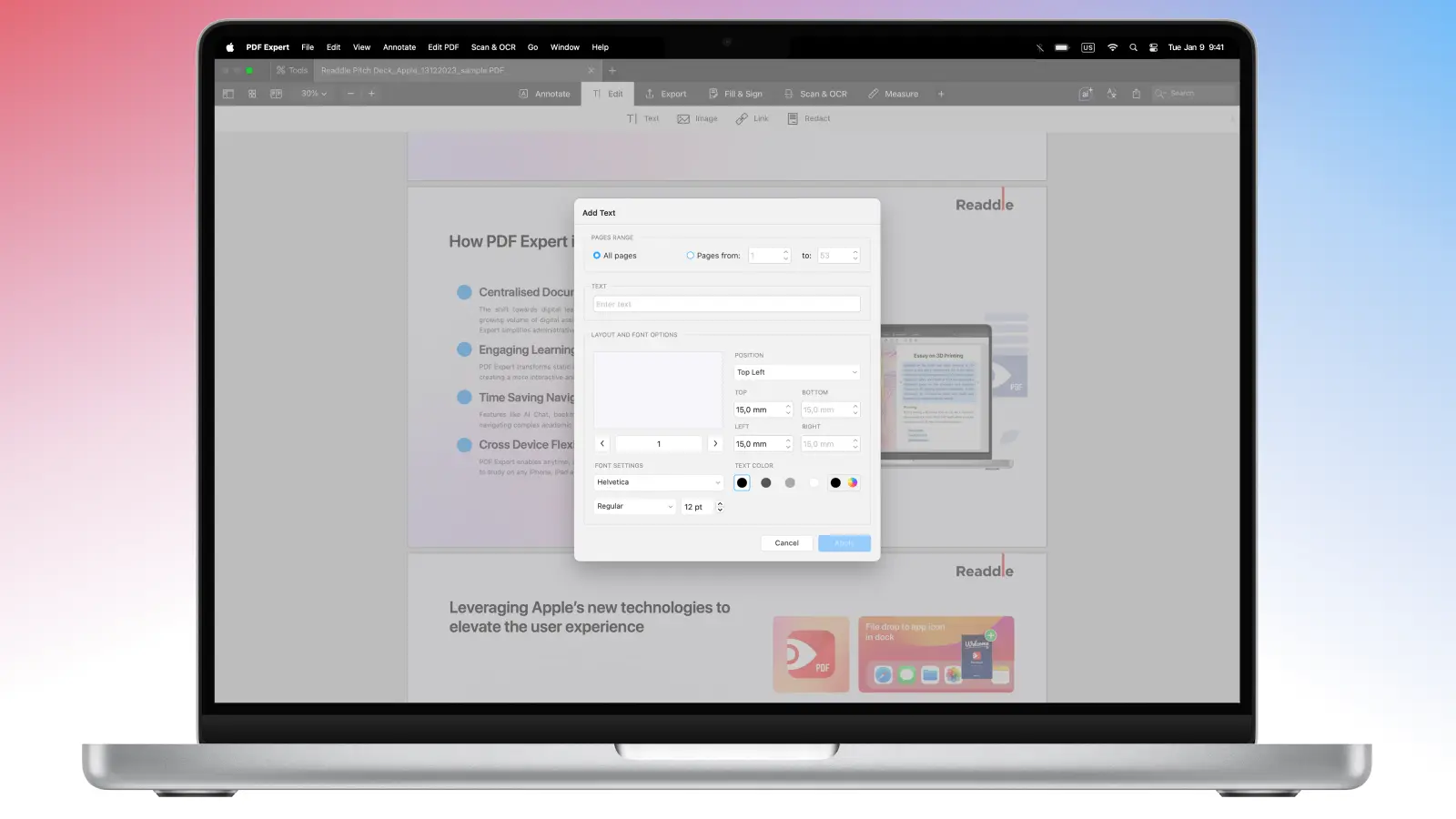
Task: Show next page in preview
Action: click(x=715, y=444)
